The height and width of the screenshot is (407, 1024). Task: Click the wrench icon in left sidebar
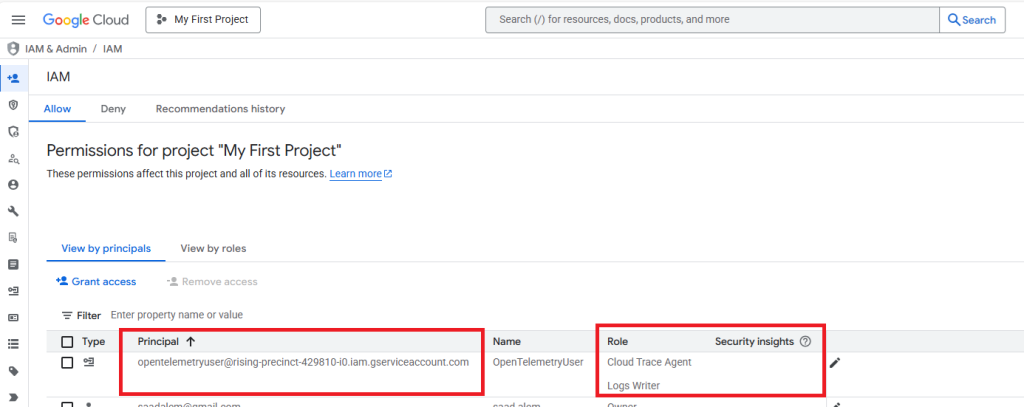[x=13, y=211]
